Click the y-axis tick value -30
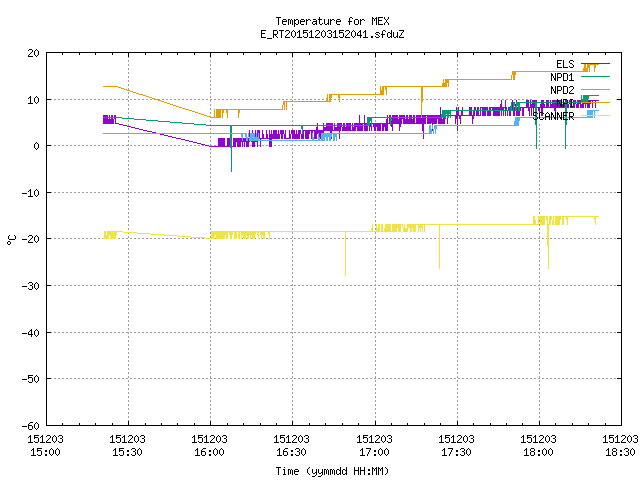Viewport: 640px width, 480px height. coord(31,286)
